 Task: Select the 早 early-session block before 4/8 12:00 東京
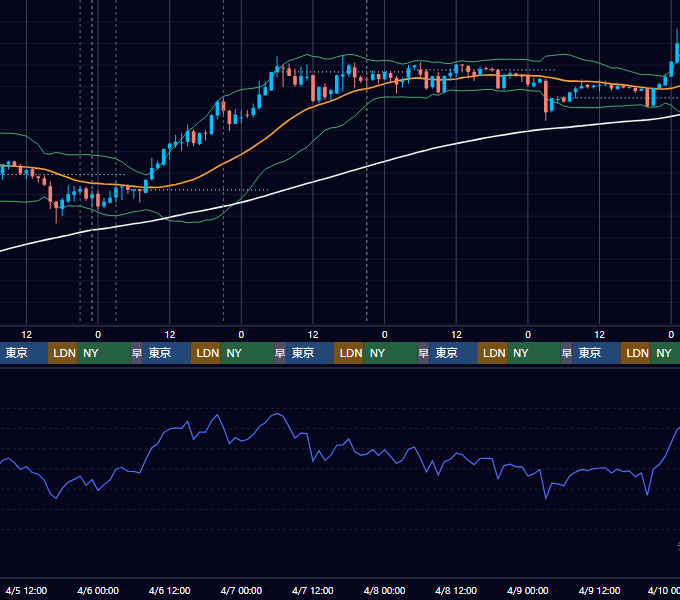(x=423, y=353)
